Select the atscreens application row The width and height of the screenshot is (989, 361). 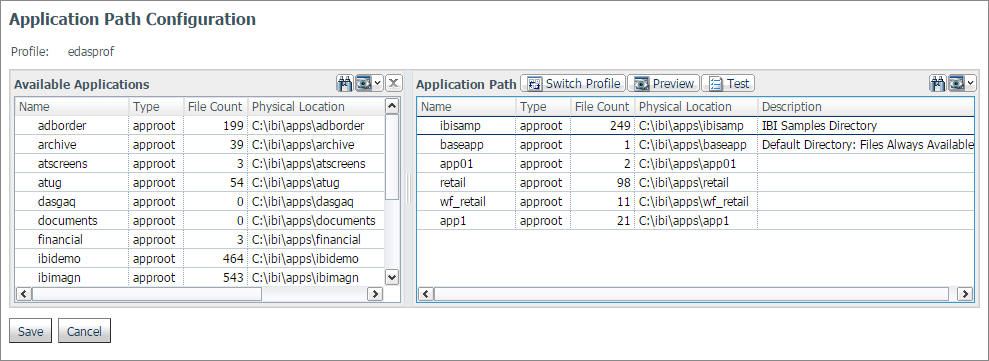point(199,163)
